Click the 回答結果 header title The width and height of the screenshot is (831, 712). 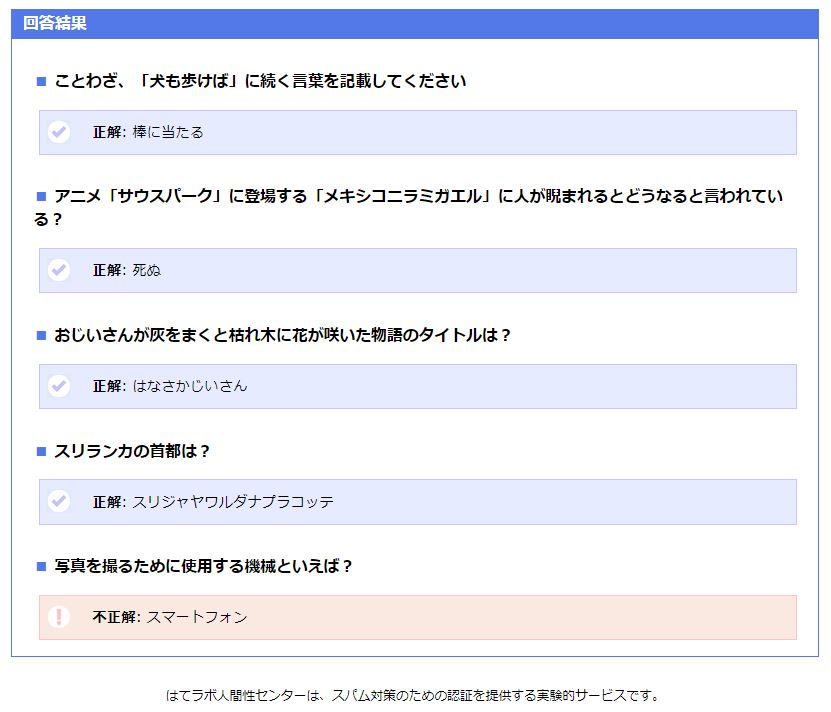pyautogui.click(x=55, y=23)
